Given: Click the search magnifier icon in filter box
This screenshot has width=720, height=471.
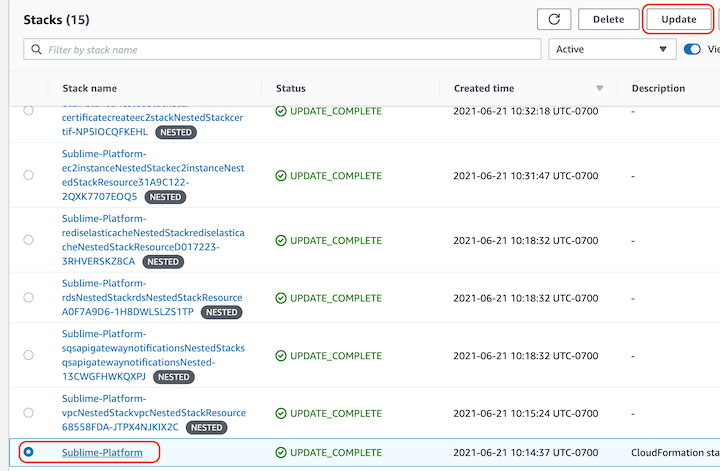Looking at the screenshot, I should click(x=36, y=49).
